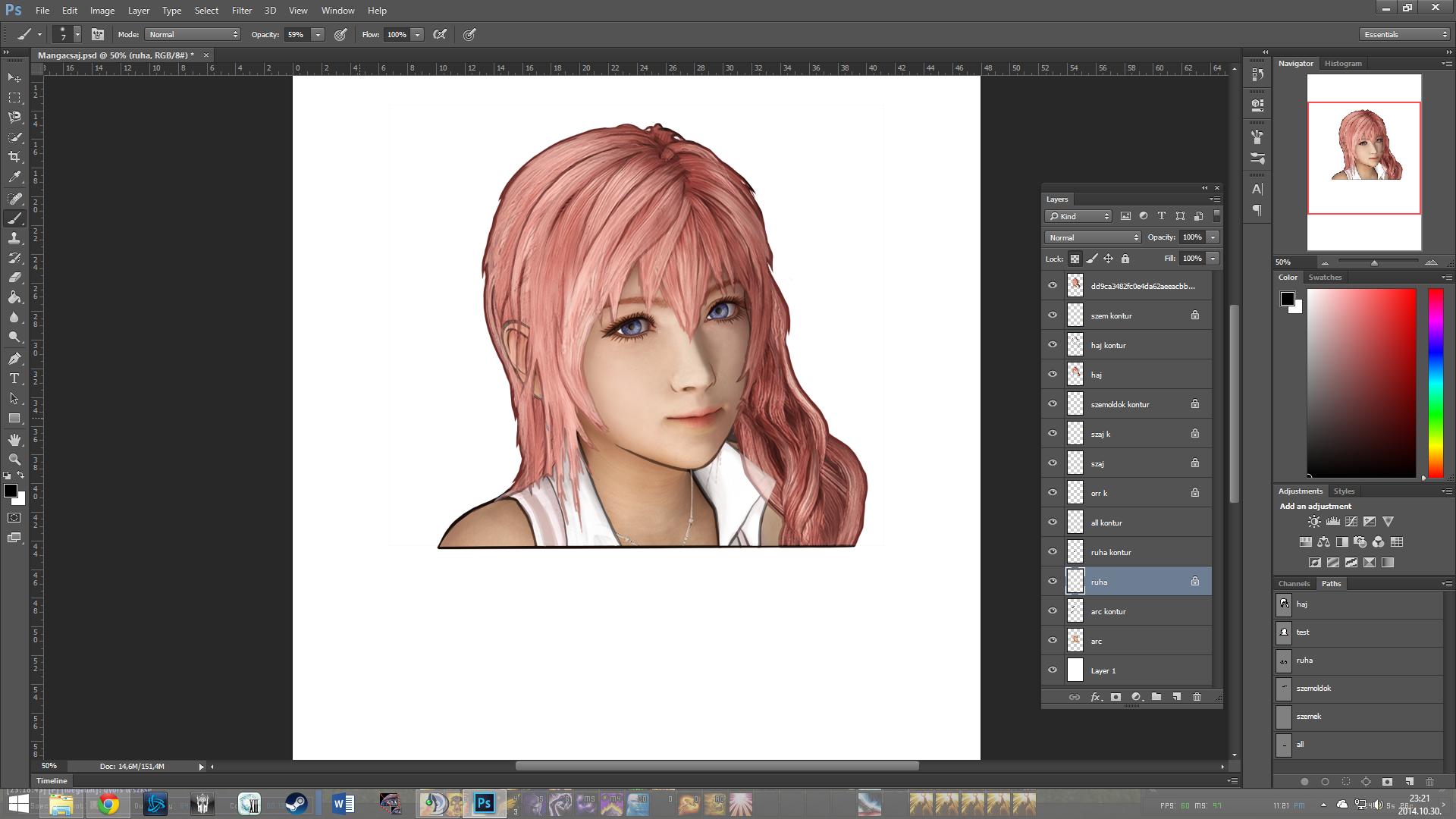The height and width of the screenshot is (819, 1456).
Task: Select the arc kontur layer
Action: tap(1127, 611)
